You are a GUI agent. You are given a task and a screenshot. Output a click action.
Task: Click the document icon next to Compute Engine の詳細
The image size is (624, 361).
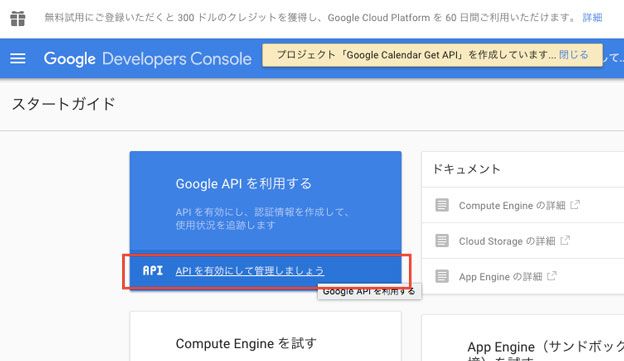click(x=442, y=205)
